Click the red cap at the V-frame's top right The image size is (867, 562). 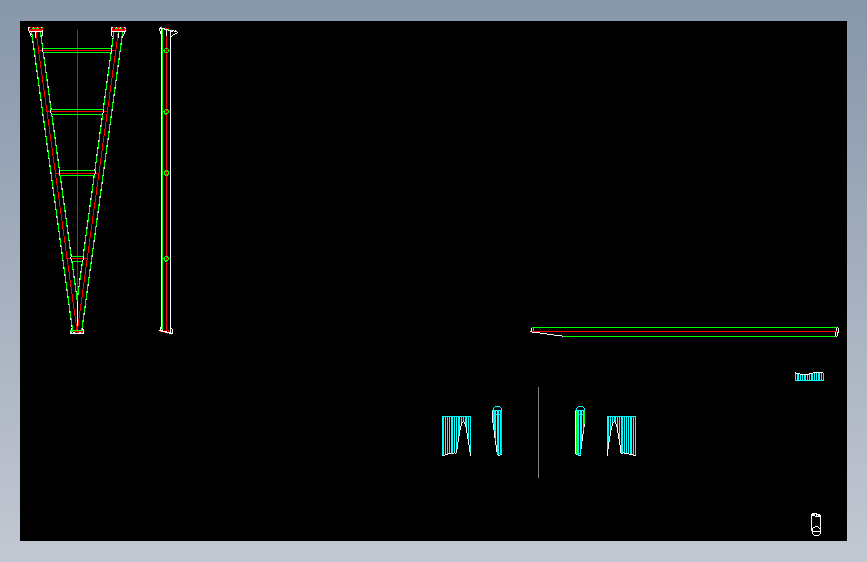[118, 29]
